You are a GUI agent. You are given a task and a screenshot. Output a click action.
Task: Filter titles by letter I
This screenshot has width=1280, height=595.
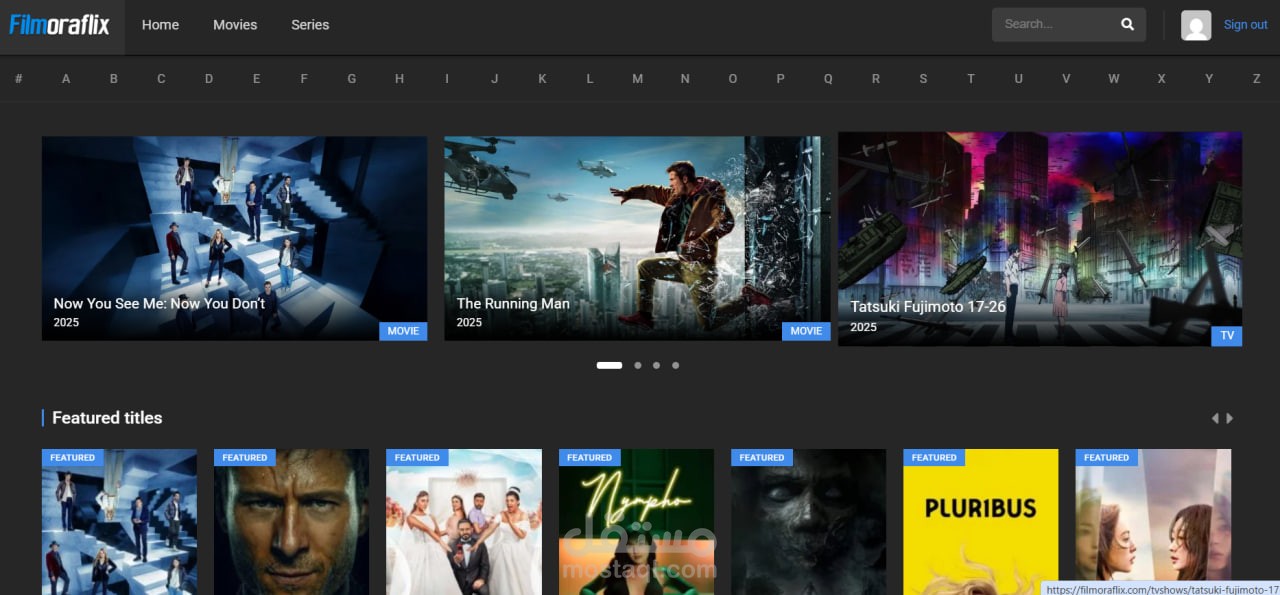(x=447, y=78)
